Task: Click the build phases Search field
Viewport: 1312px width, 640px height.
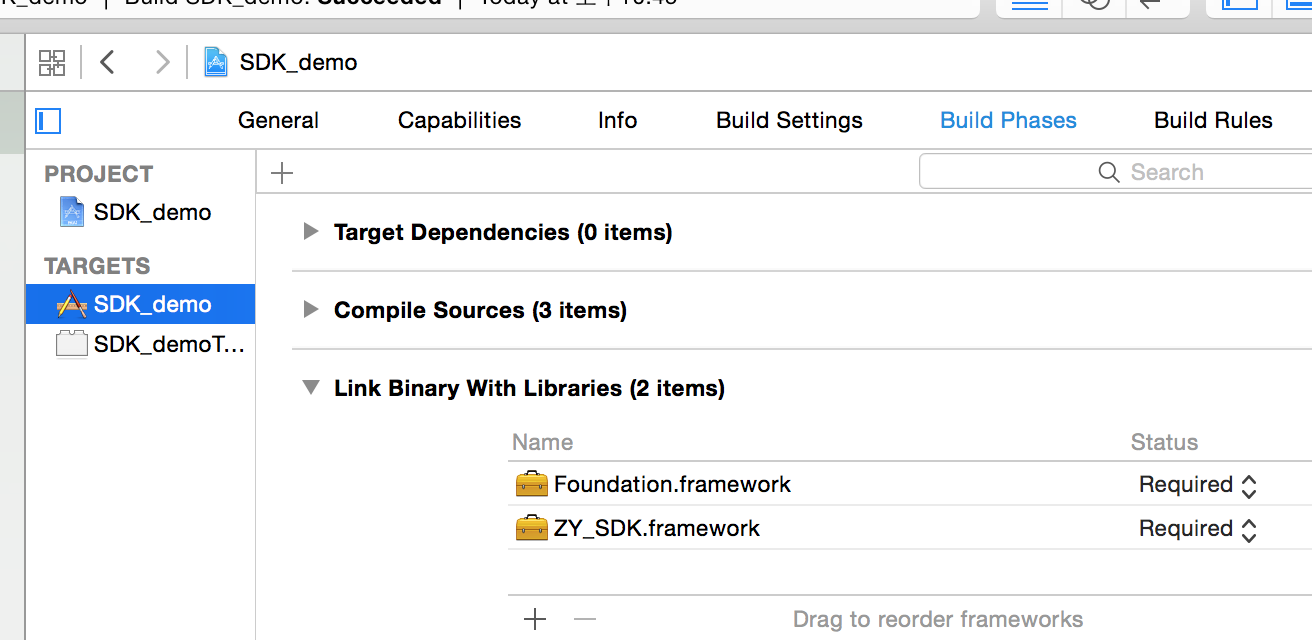Action: (x=1115, y=172)
